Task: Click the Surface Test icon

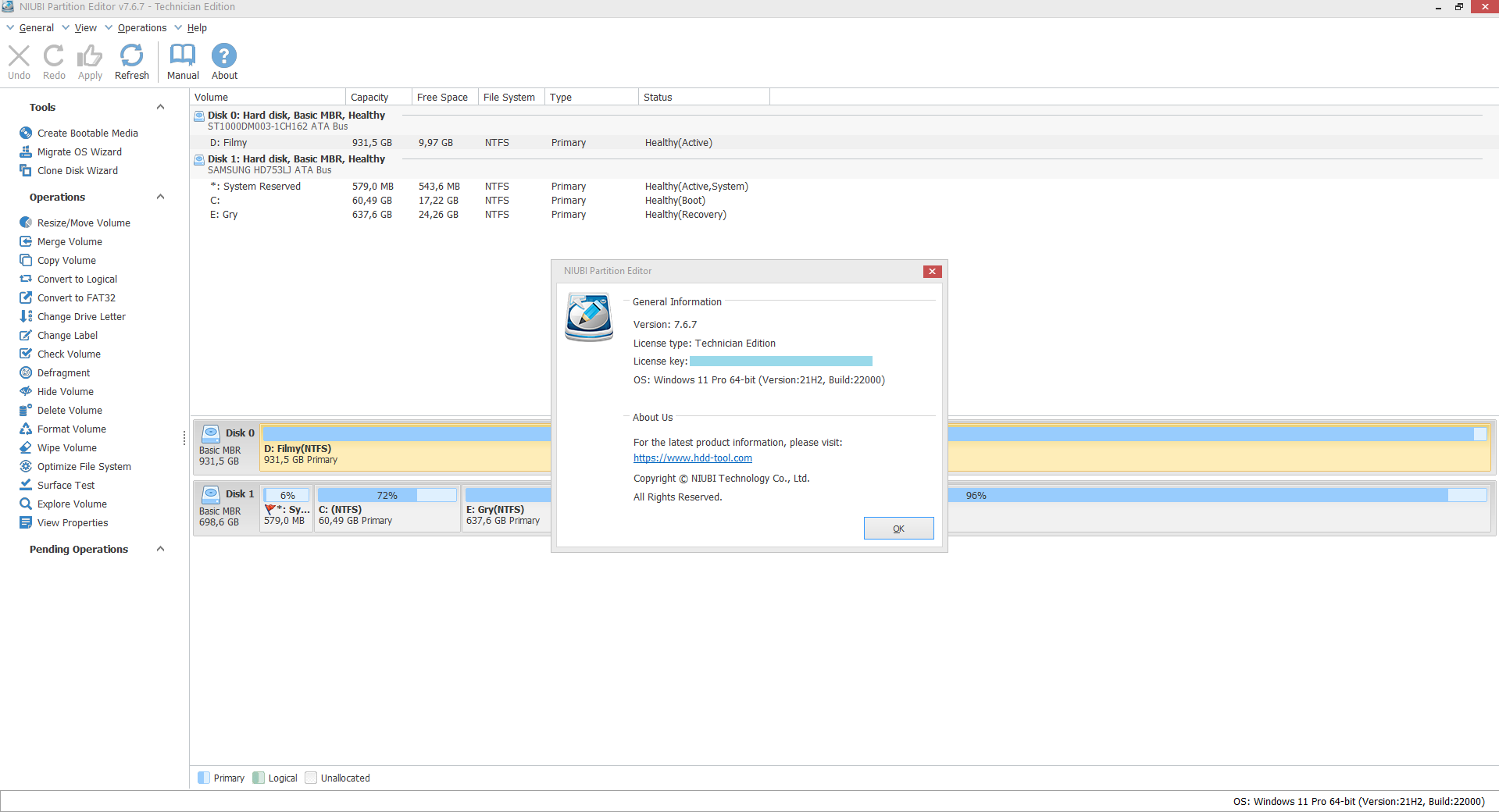Action: (x=26, y=485)
